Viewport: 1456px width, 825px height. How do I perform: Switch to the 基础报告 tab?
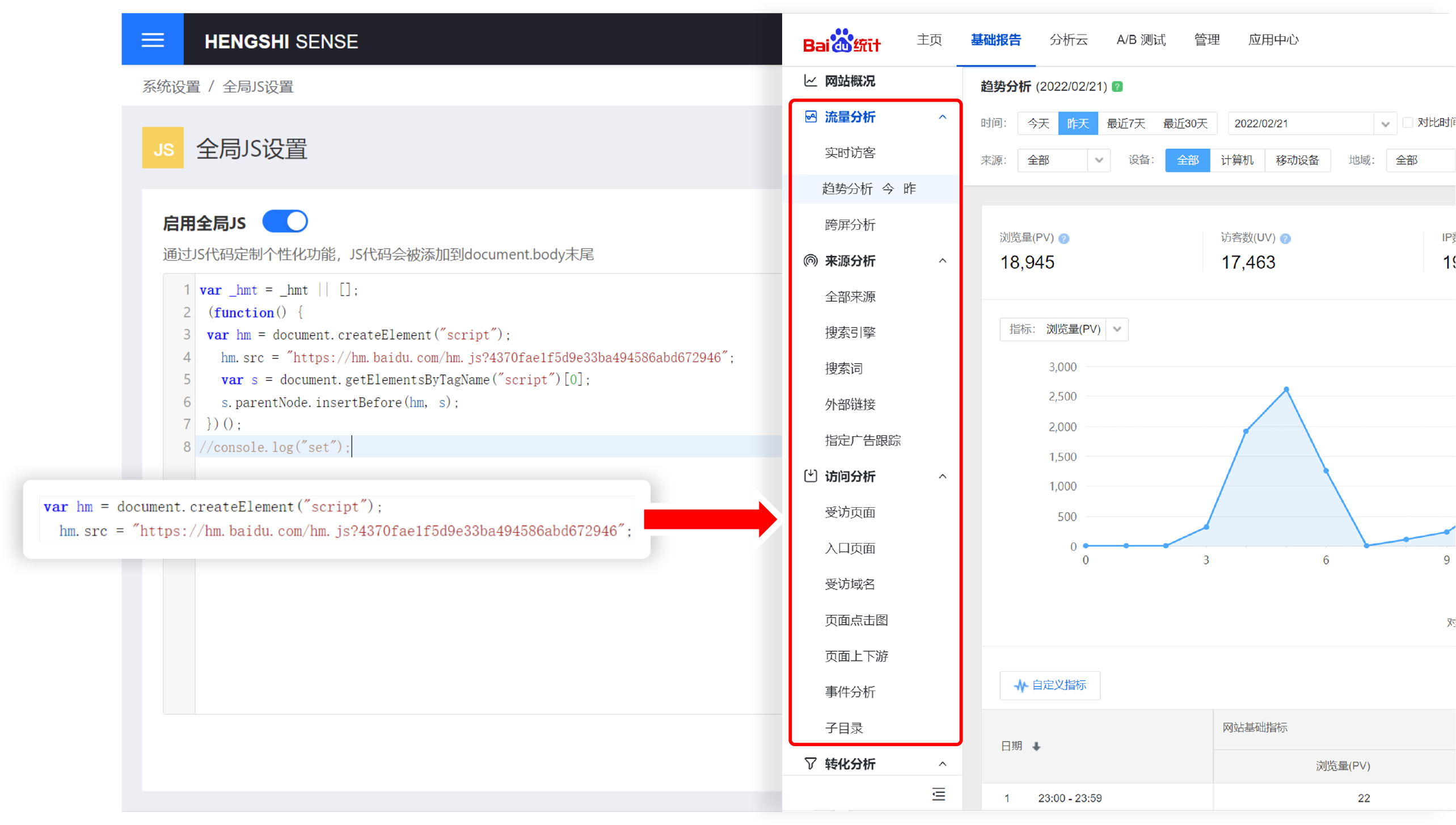995,40
